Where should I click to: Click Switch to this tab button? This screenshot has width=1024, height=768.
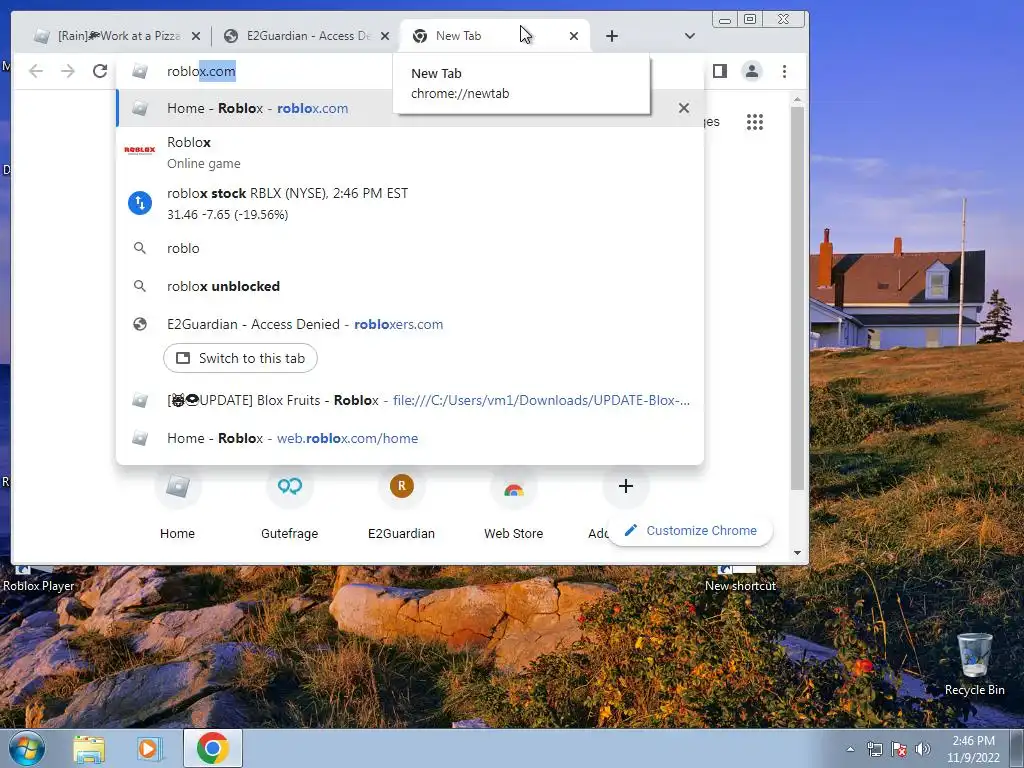point(240,358)
